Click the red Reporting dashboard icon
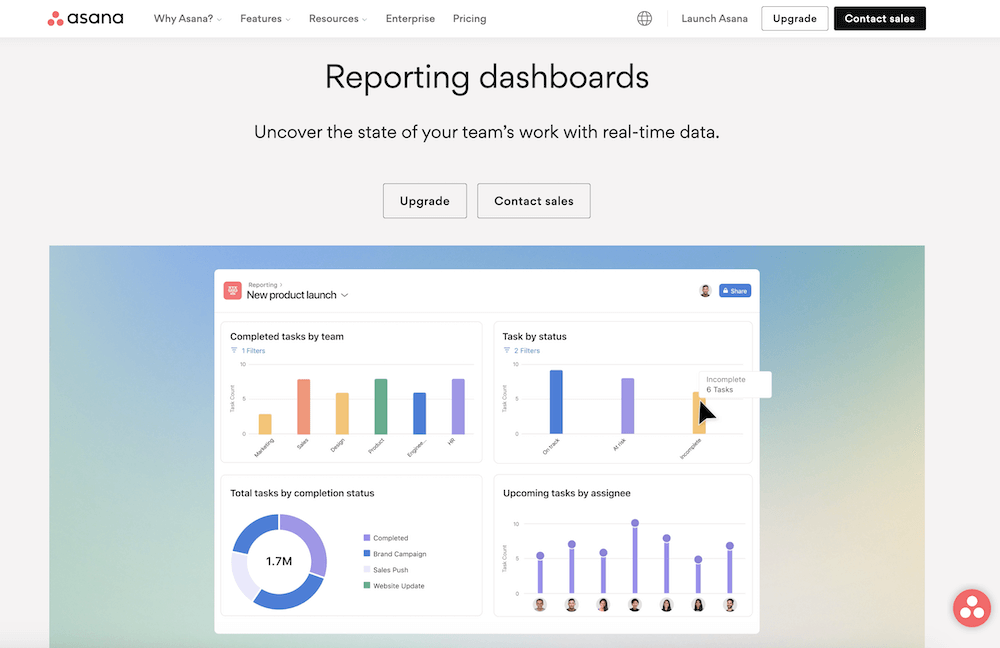 (x=232, y=290)
